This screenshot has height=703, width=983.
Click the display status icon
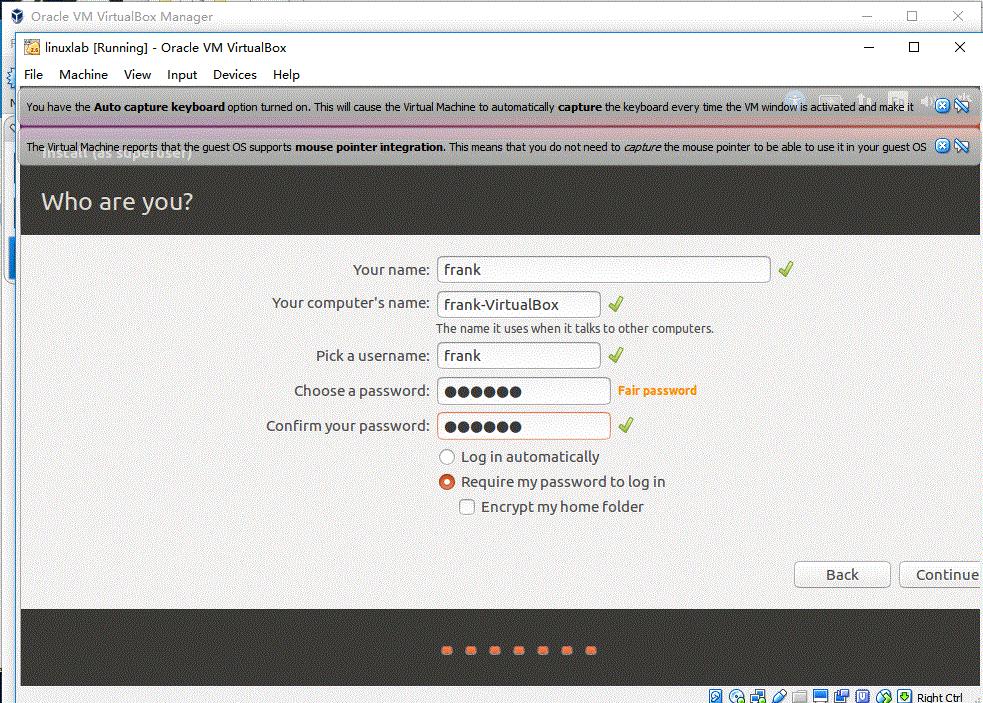pos(820,696)
